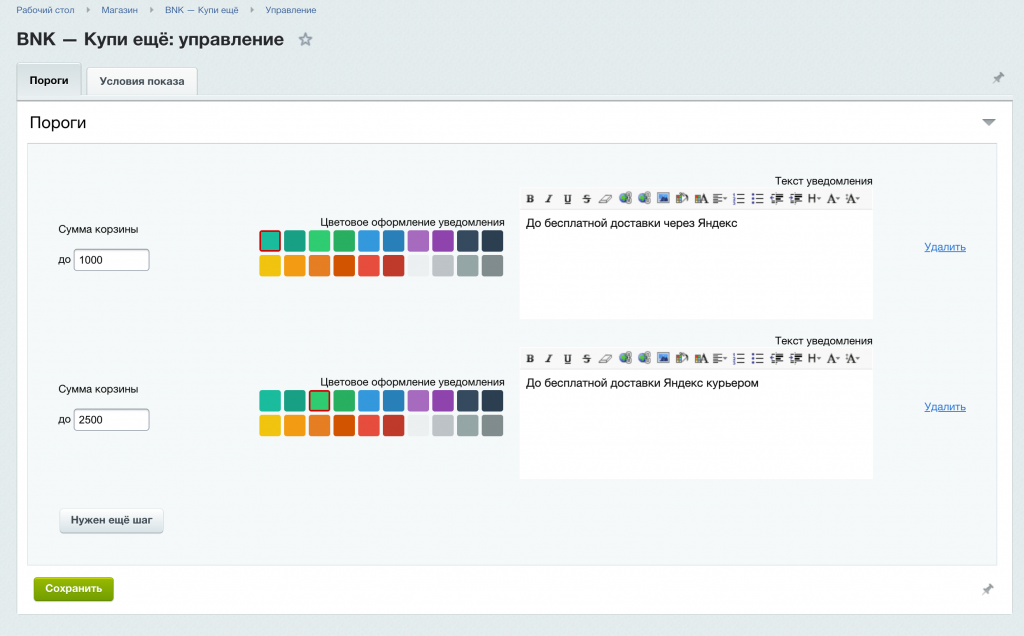
Task: Open text alignment dropdown in 2500 threshold editor
Action: tap(720, 358)
